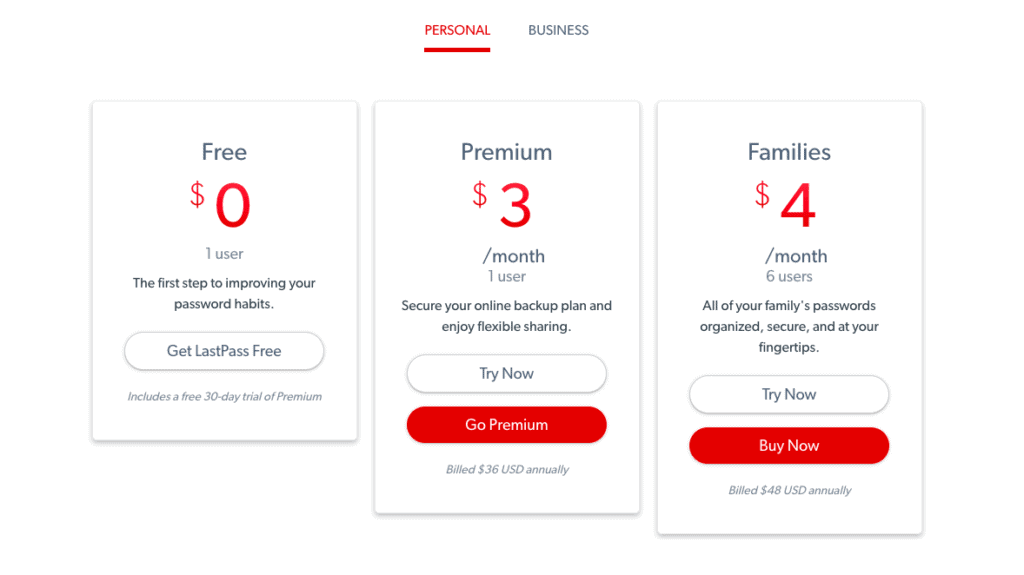
Task: Click Try Now under Premium plan
Action: (x=507, y=374)
